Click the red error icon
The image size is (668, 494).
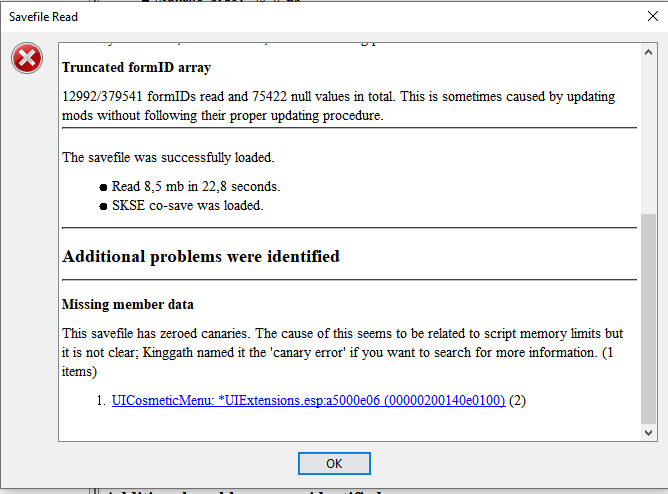pyautogui.click(x=27, y=58)
